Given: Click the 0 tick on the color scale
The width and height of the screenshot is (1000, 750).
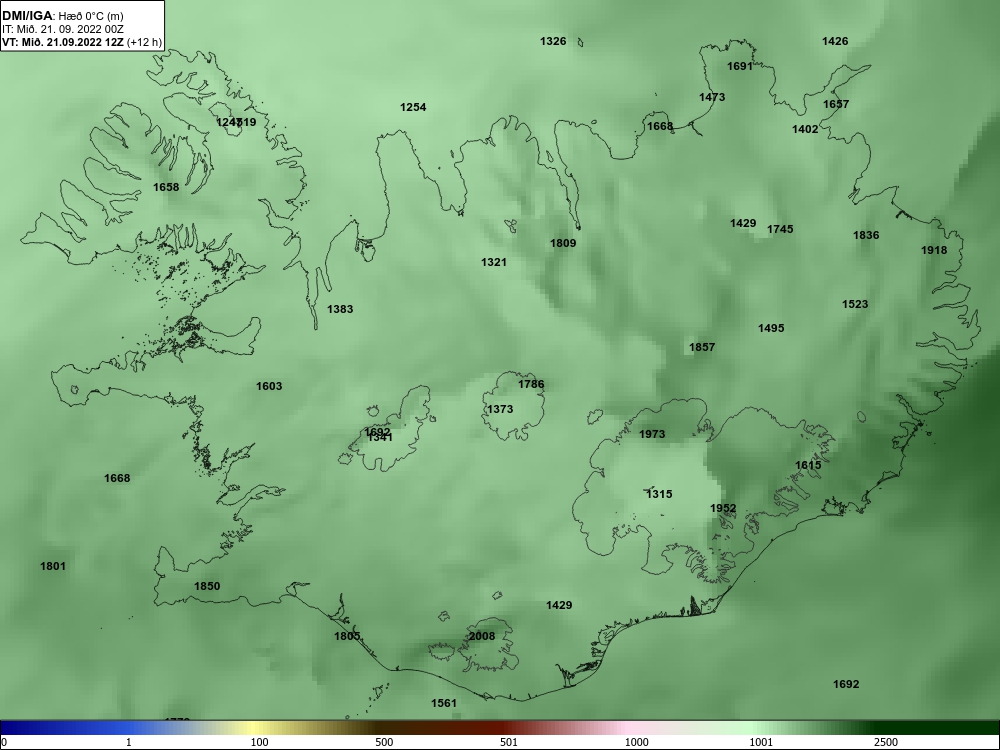Looking at the screenshot, I should coord(4,742).
